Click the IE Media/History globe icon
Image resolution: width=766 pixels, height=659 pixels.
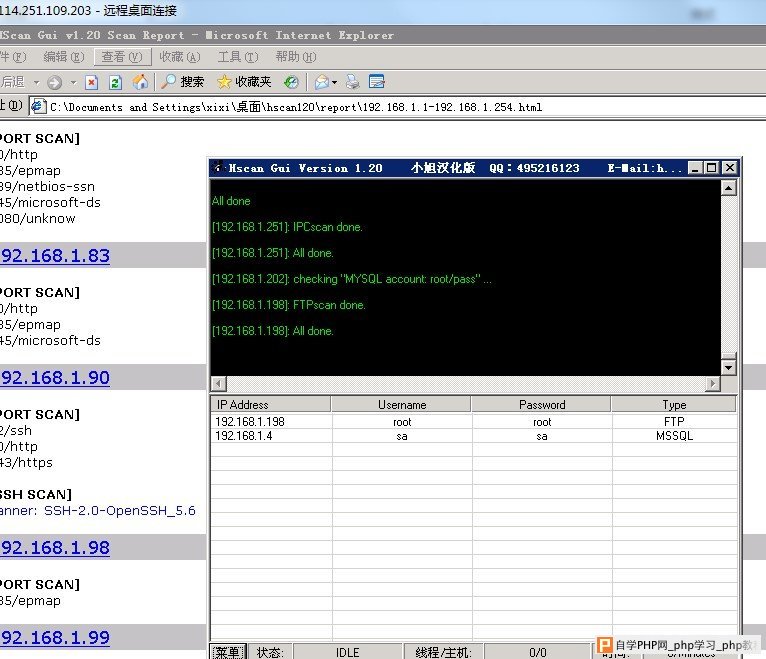(x=291, y=82)
